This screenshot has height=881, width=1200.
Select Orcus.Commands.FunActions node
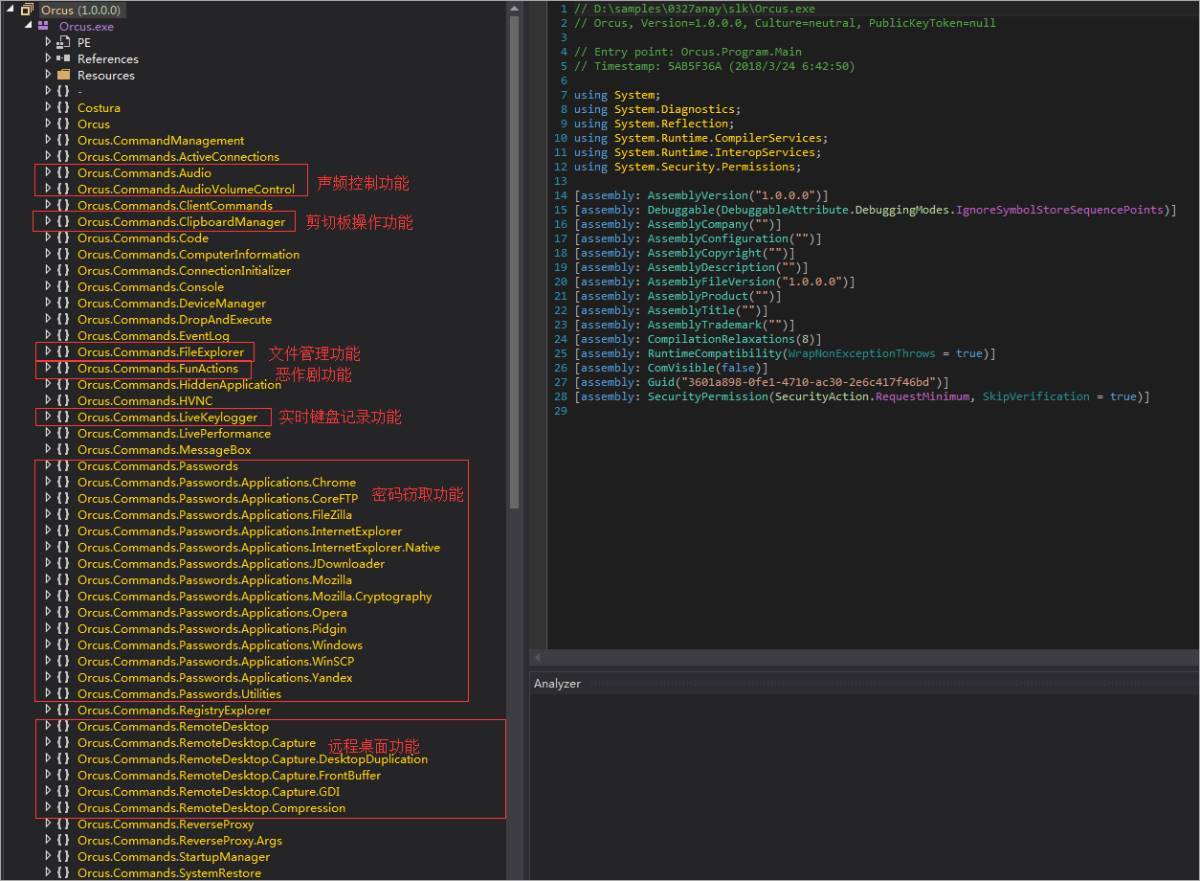158,368
